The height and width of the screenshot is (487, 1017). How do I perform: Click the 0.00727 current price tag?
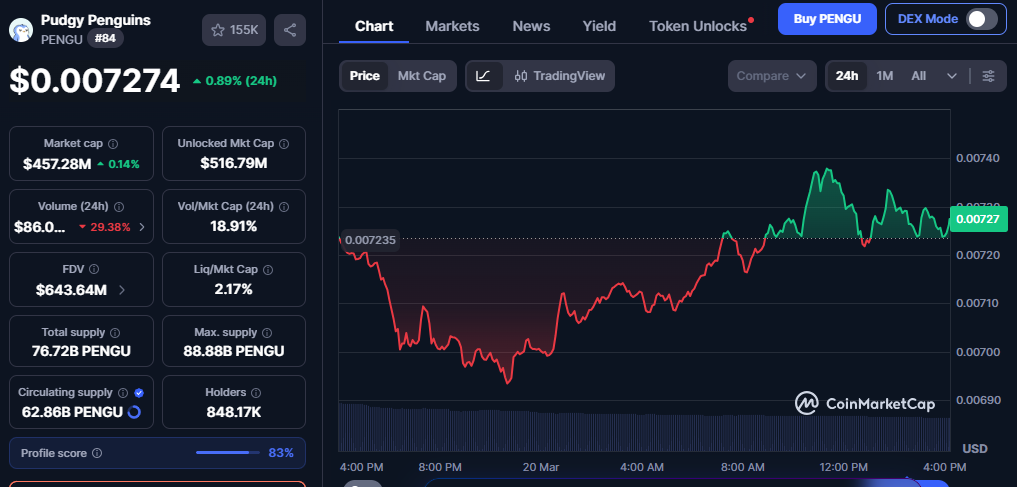[x=978, y=219]
